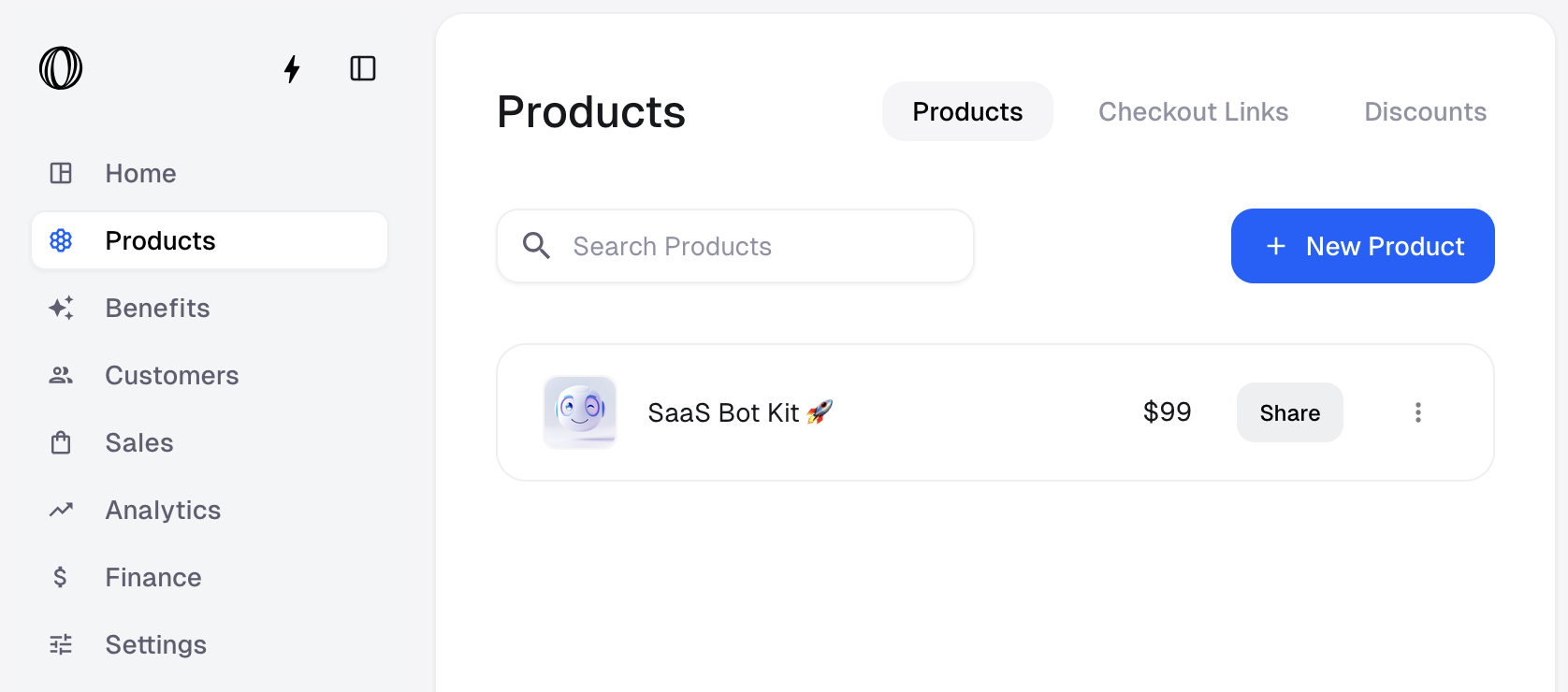Viewport: 1568px width, 692px height.
Task: Switch to the Discounts tab
Action: [x=1425, y=111]
